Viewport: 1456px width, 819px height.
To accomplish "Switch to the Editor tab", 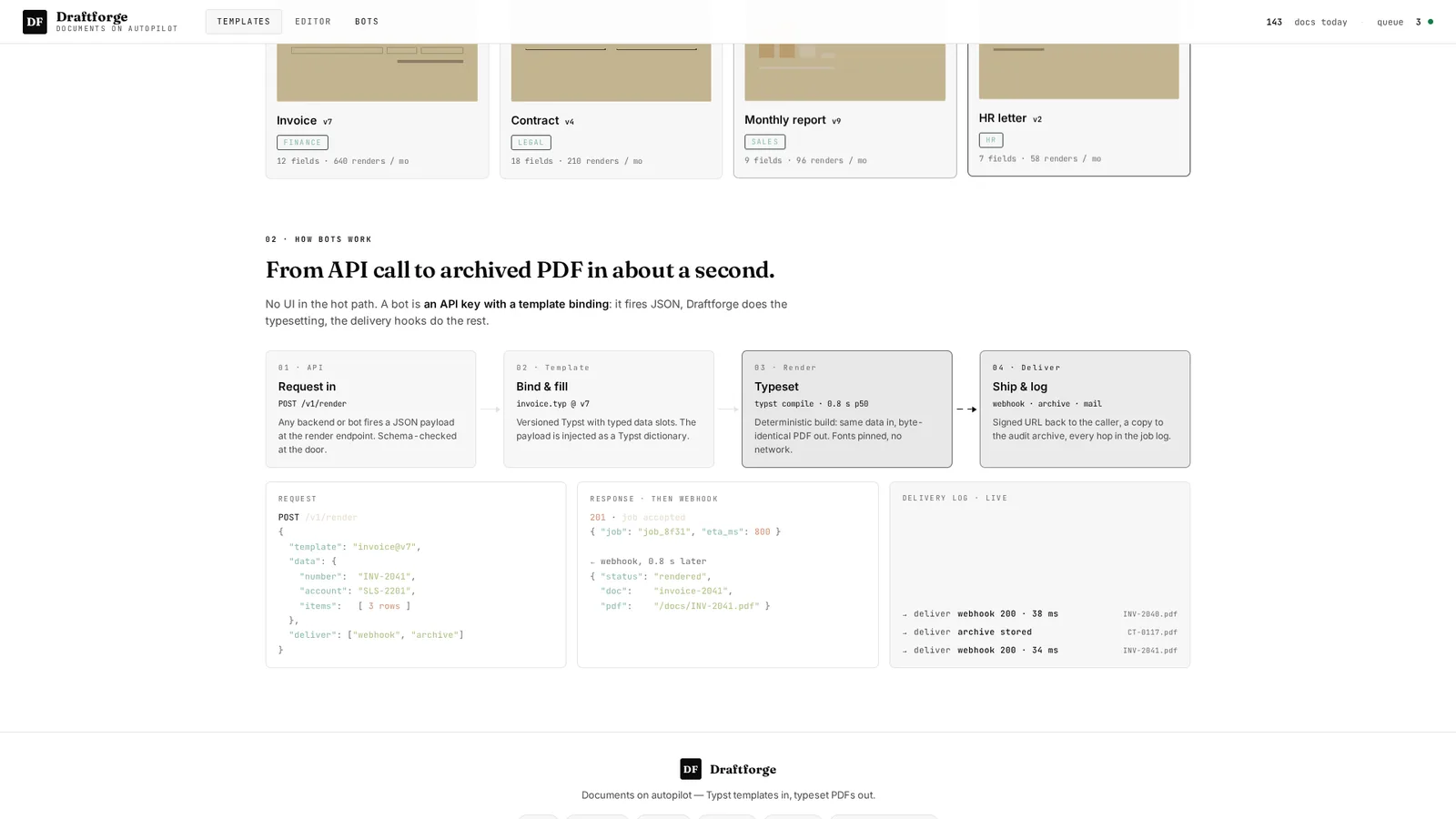I will 313,22.
